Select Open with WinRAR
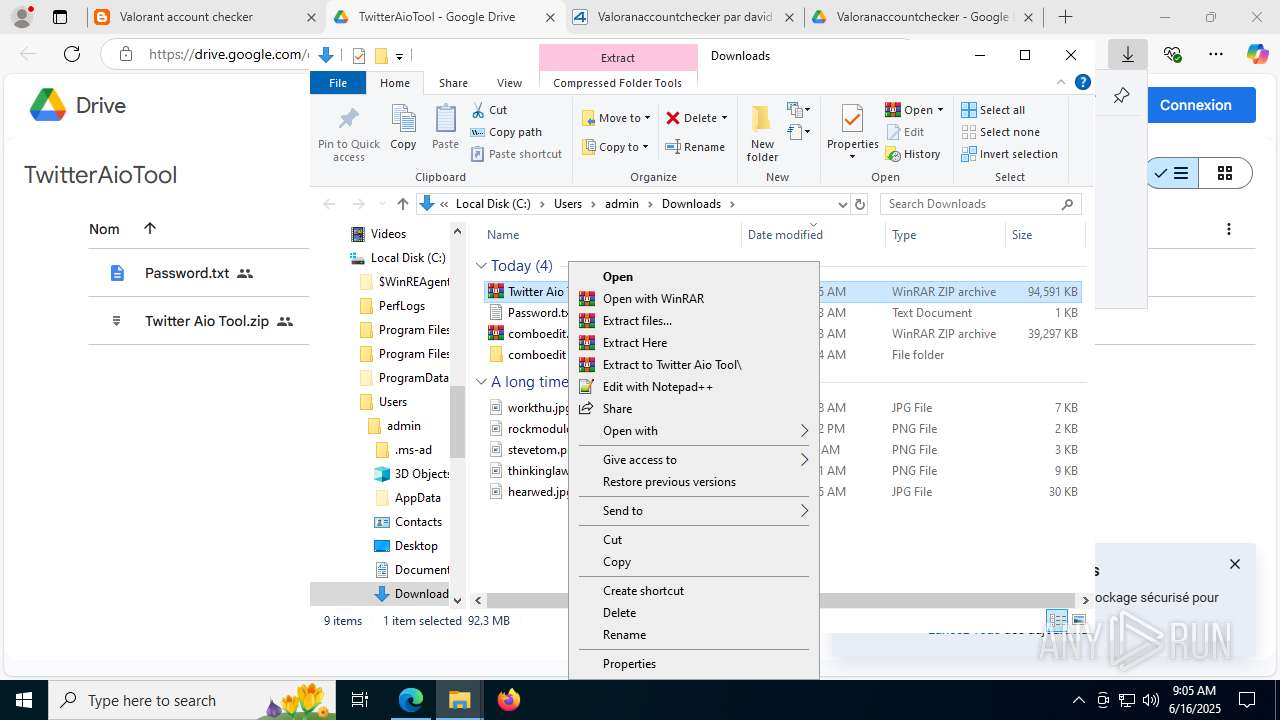 click(x=693, y=299)
